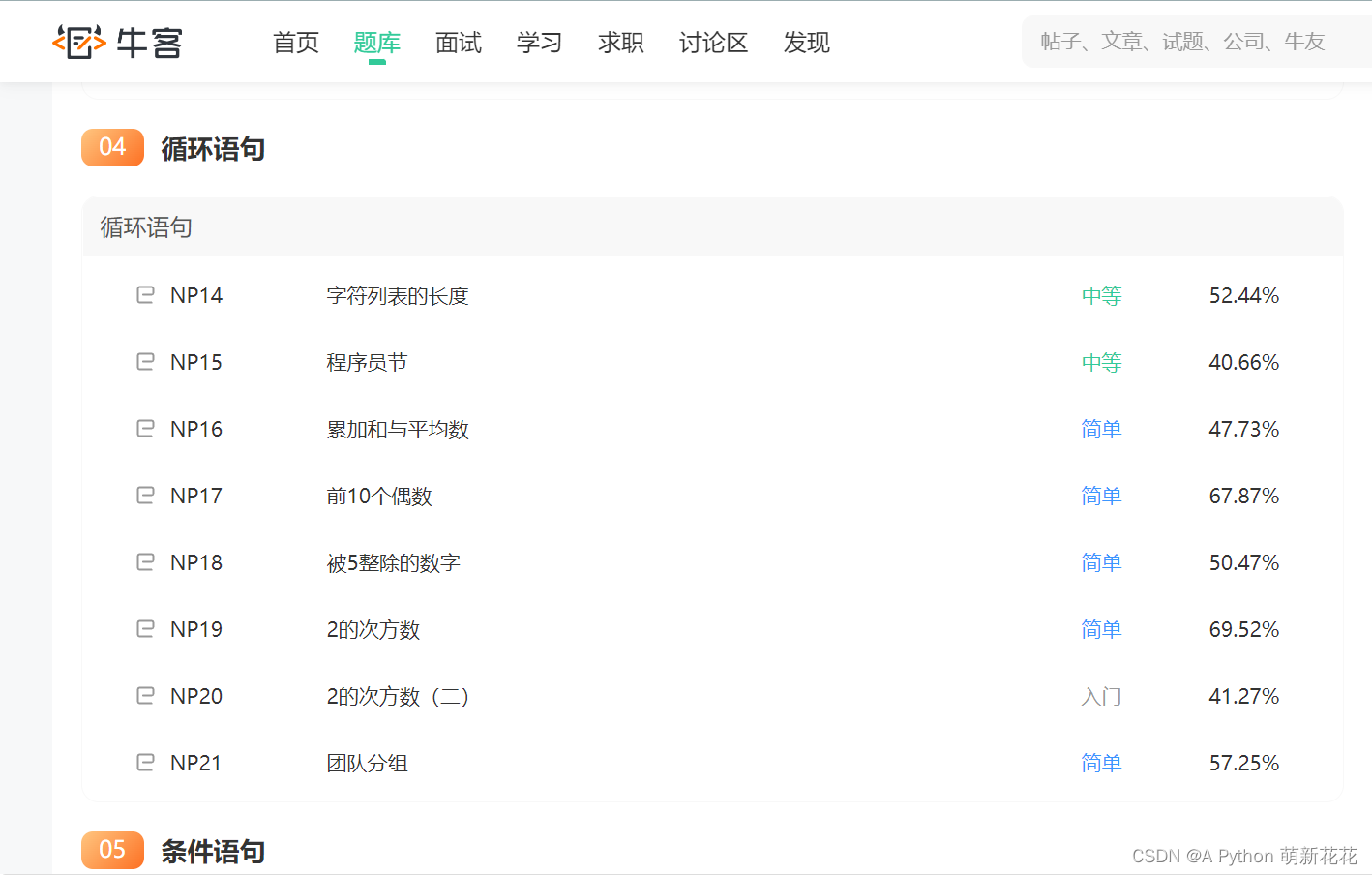Click the orange 04 section badge

[112, 147]
